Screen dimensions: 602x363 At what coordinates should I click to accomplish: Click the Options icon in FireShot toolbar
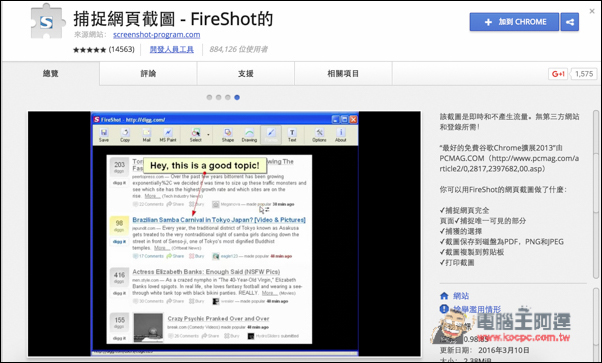(x=319, y=135)
